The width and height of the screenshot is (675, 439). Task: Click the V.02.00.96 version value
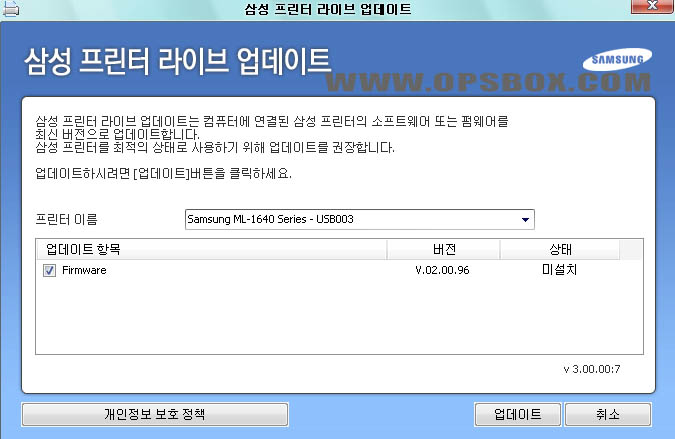(442, 270)
